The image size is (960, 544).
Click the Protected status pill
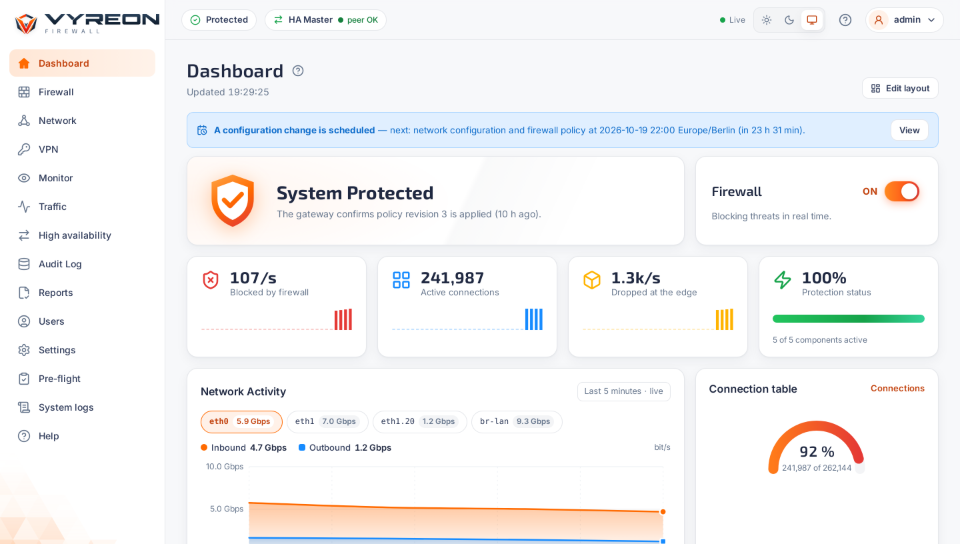pos(219,20)
